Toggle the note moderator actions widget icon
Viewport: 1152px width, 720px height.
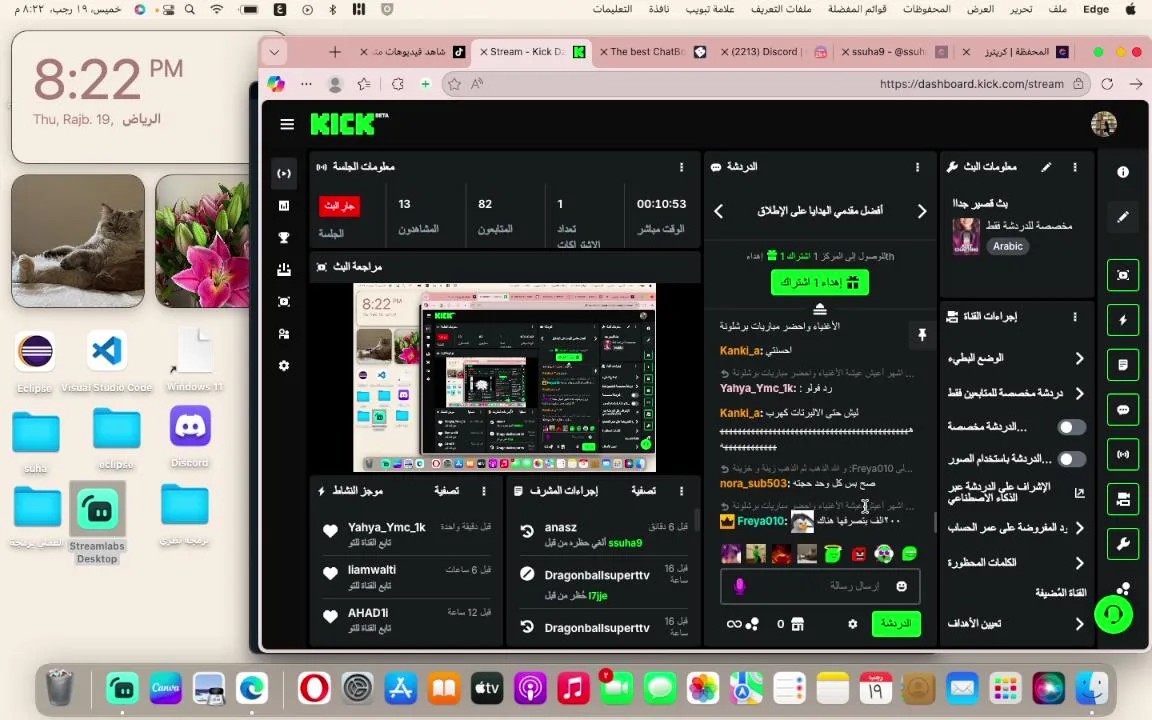coord(1123,364)
